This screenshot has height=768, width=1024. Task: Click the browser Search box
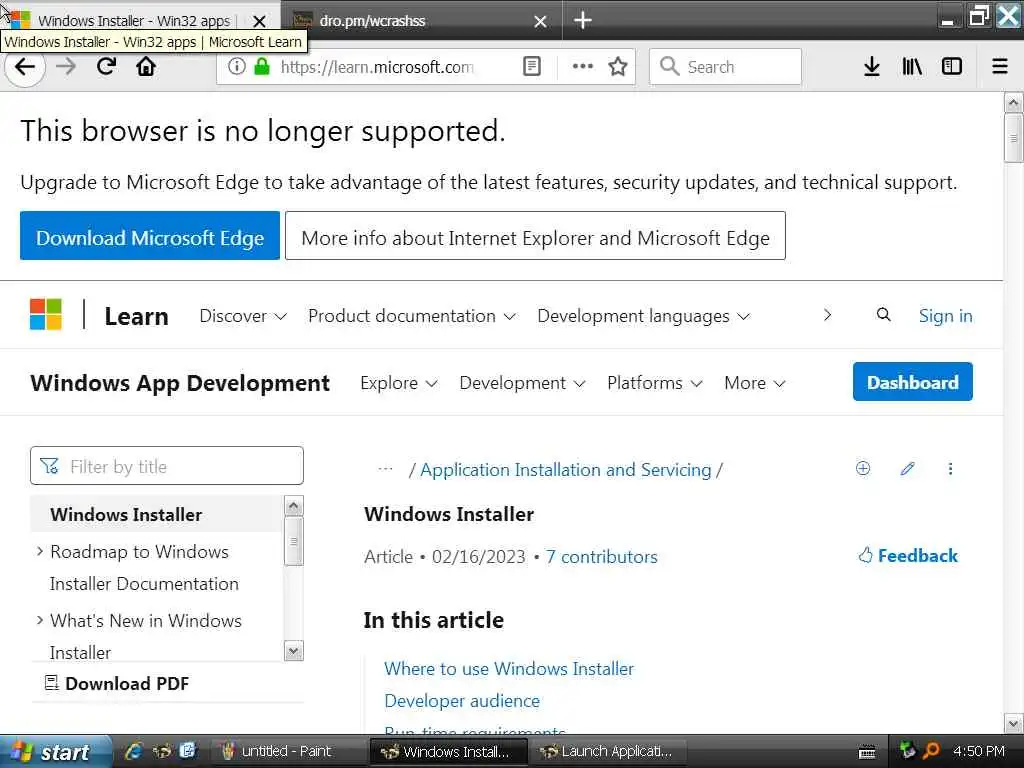pyautogui.click(x=725, y=66)
